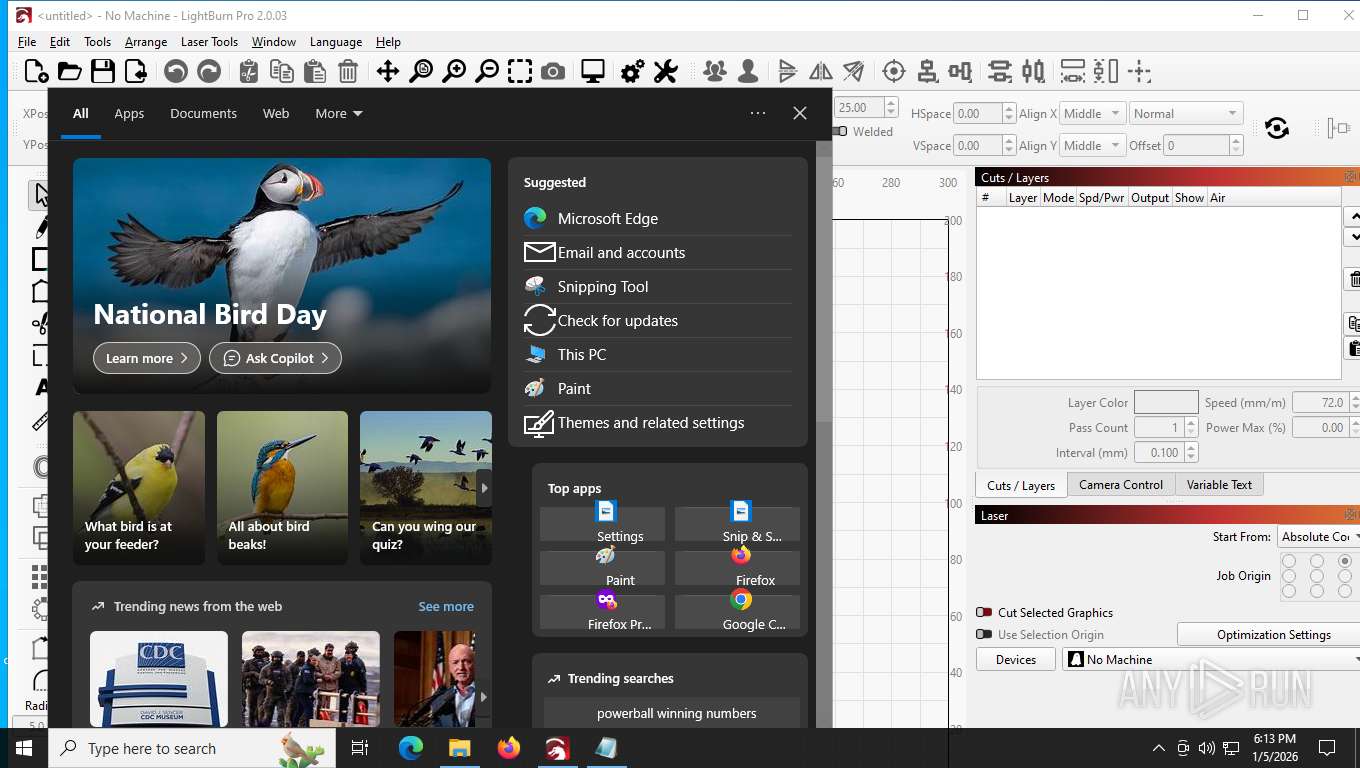Click the Ask Copilot button
Image resolution: width=1360 pixels, height=768 pixels.
click(276, 358)
